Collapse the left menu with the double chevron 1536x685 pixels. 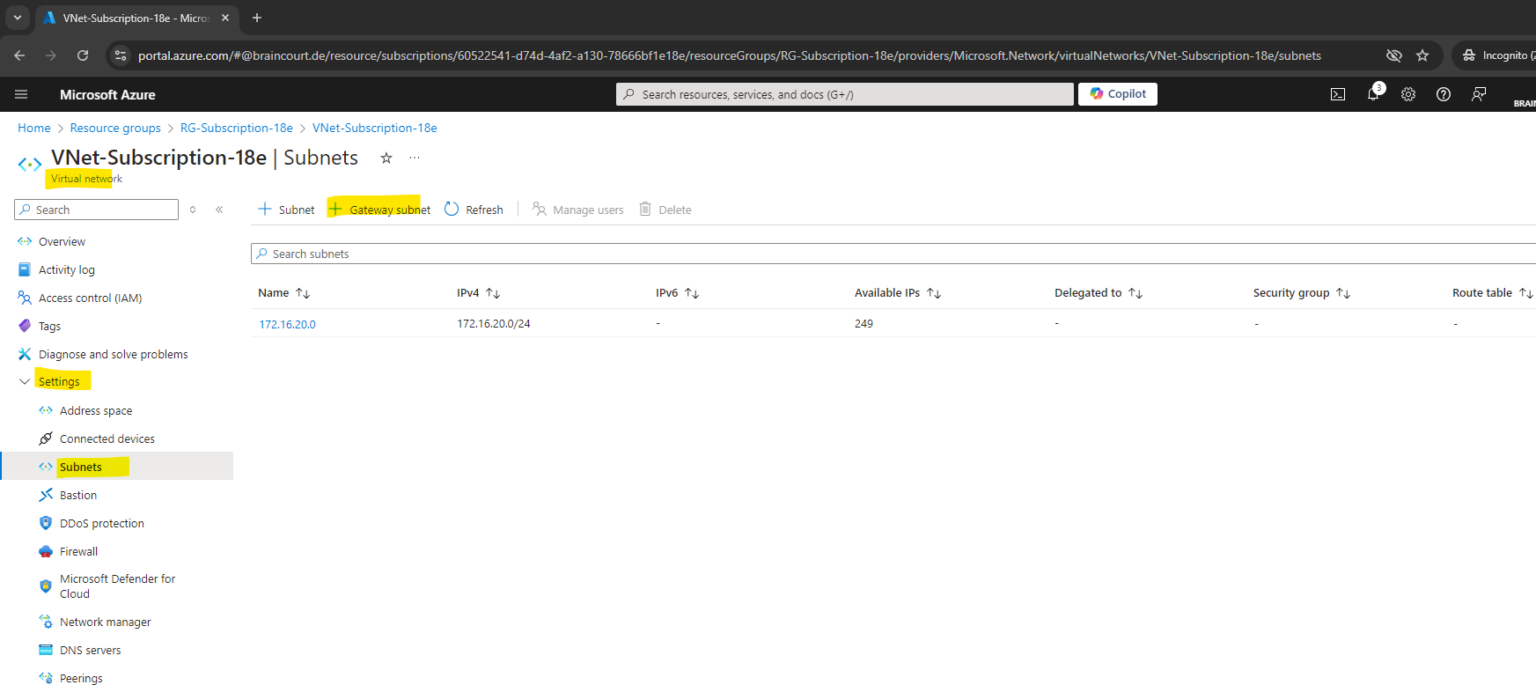(219, 209)
